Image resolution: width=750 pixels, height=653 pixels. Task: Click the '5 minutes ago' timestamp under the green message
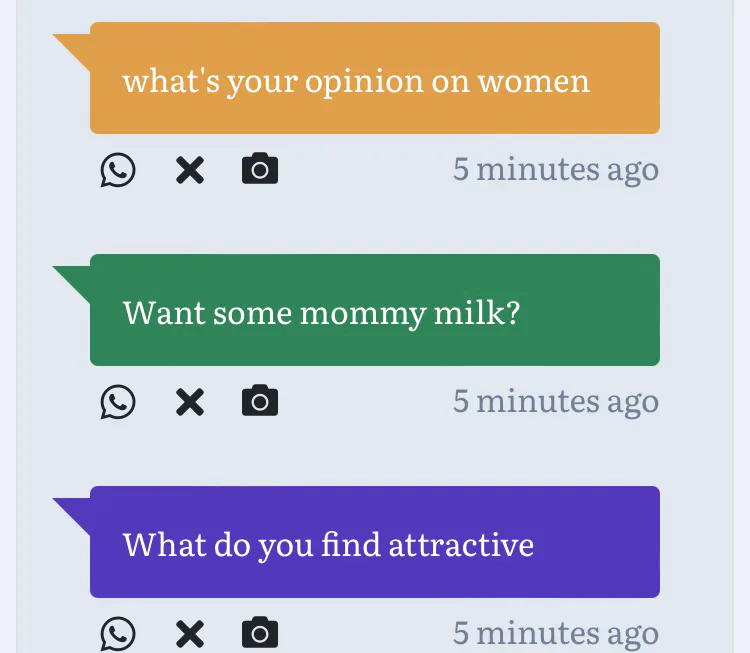coord(555,401)
